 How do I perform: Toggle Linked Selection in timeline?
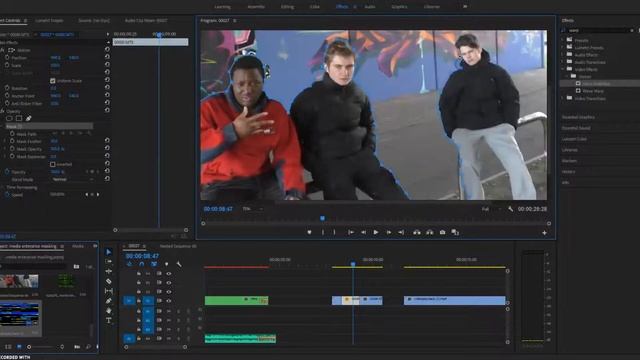pyautogui.click(x=154, y=264)
